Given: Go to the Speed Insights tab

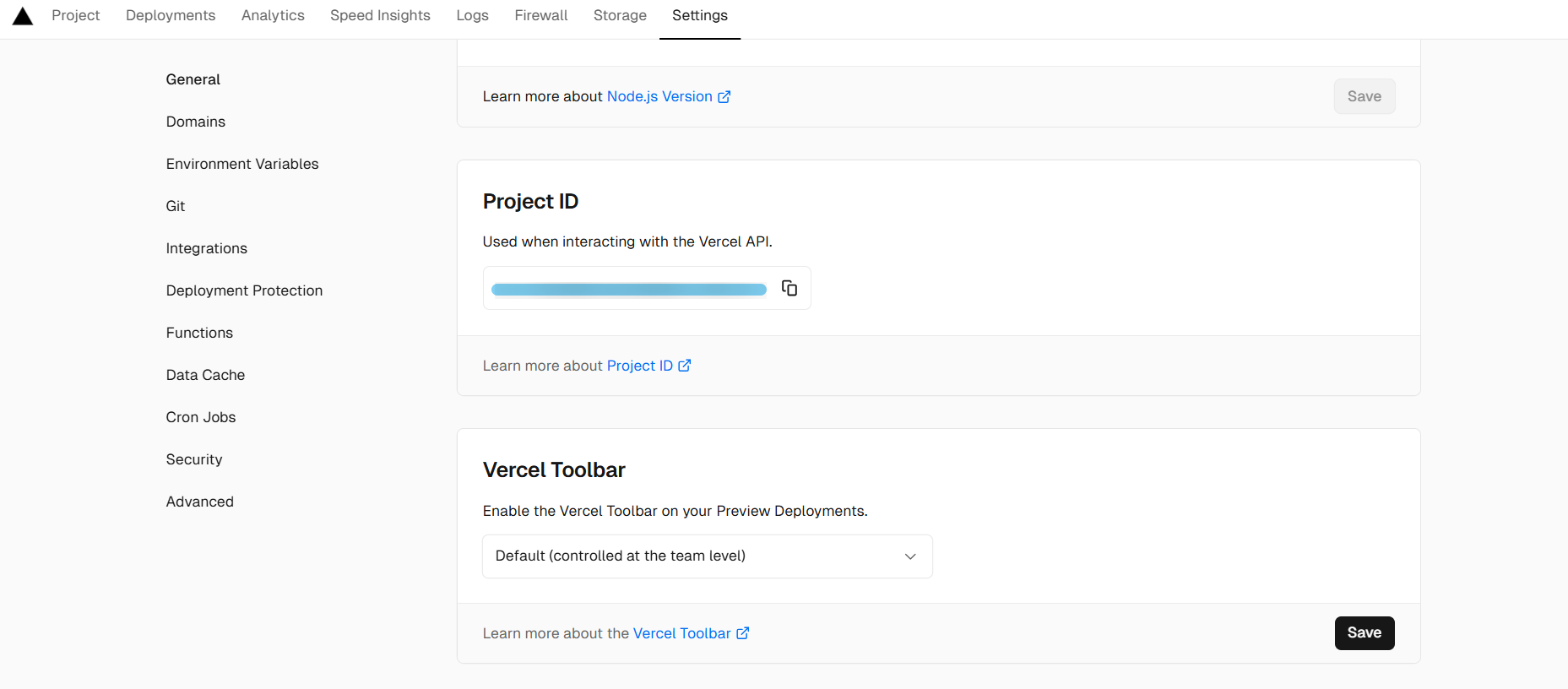Looking at the screenshot, I should 380,16.
